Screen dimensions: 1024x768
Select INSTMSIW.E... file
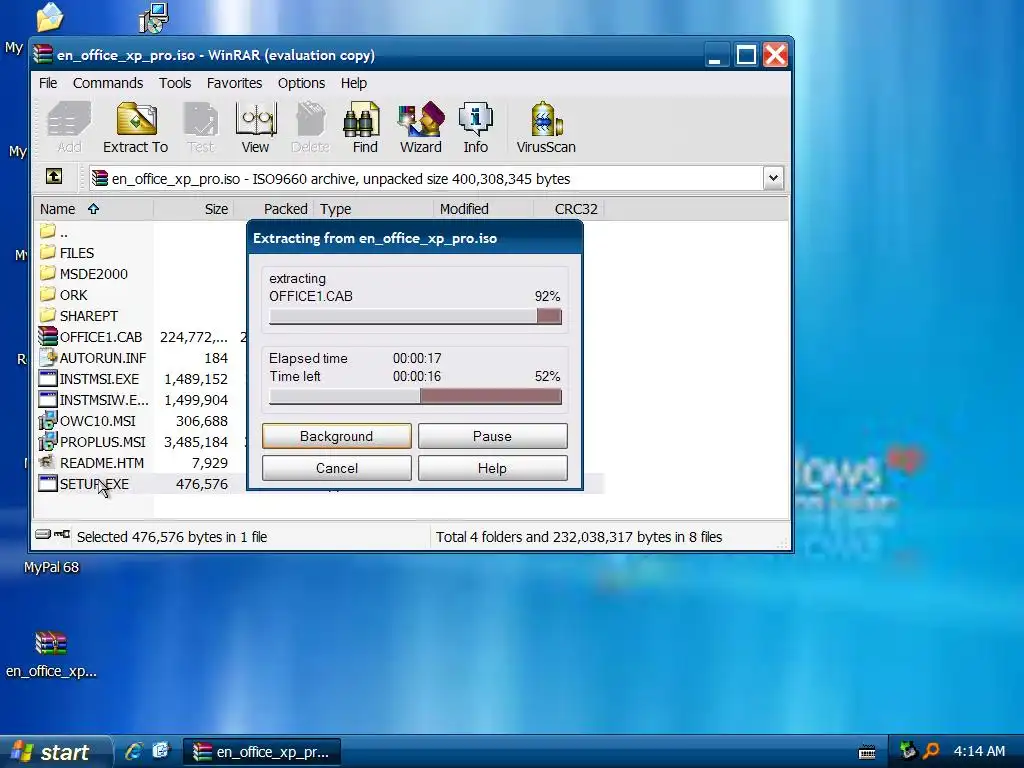pyautogui.click(x=93, y=400)
